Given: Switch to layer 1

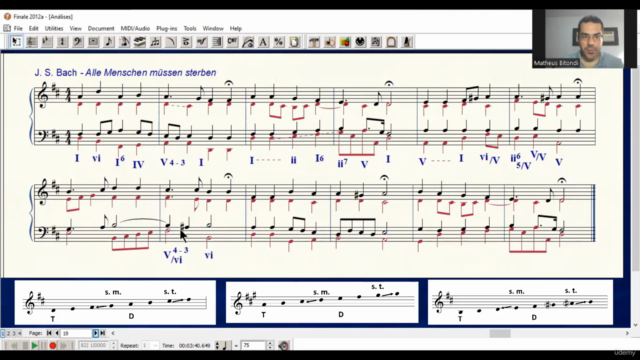Looking at the screenshot, I should click(x=3, y=333).
